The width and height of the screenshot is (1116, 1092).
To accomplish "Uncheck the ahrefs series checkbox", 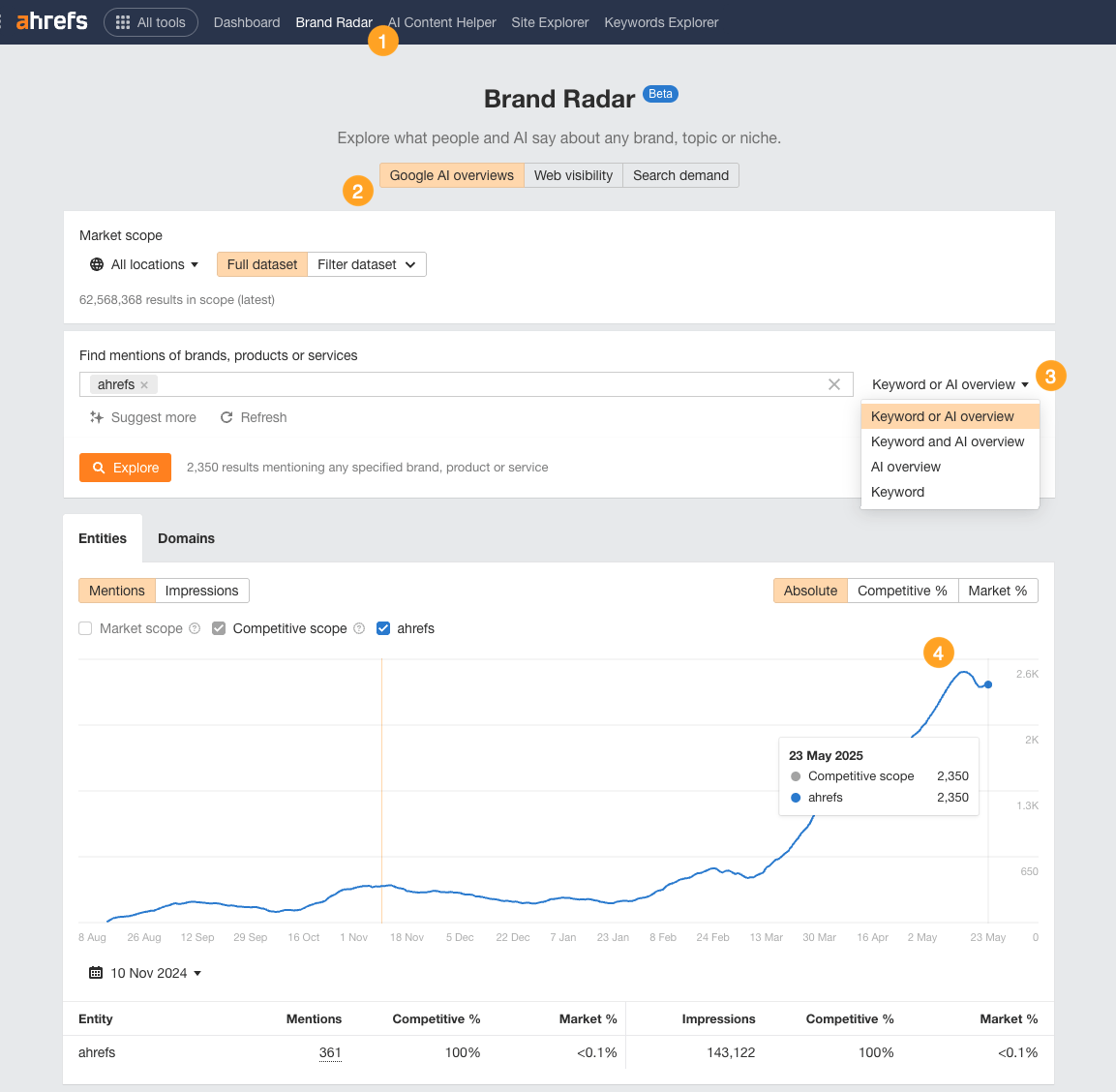I will point(383,628).
